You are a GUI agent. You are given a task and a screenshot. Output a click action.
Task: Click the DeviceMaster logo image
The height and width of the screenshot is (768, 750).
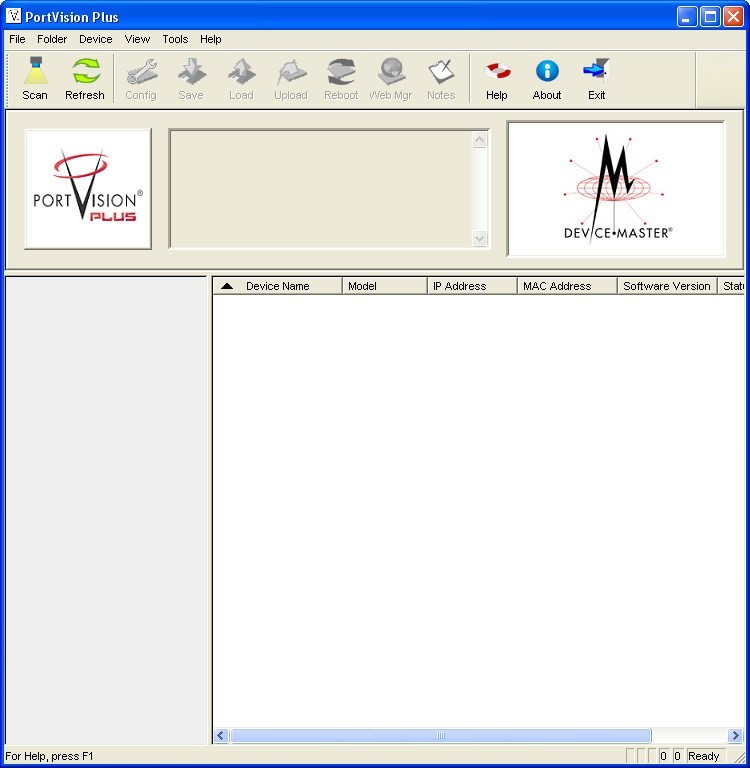tap(616, 189)
